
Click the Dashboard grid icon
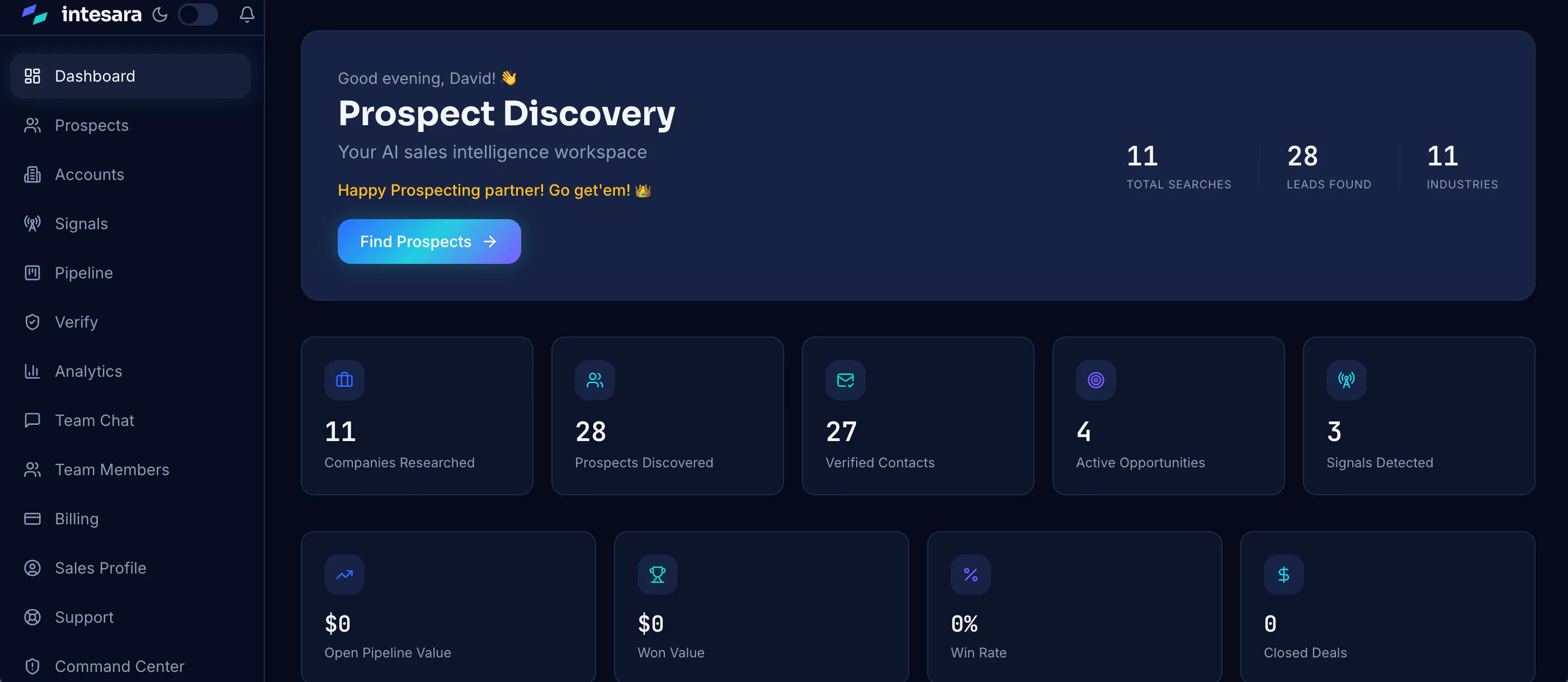(x=32, y=76)
